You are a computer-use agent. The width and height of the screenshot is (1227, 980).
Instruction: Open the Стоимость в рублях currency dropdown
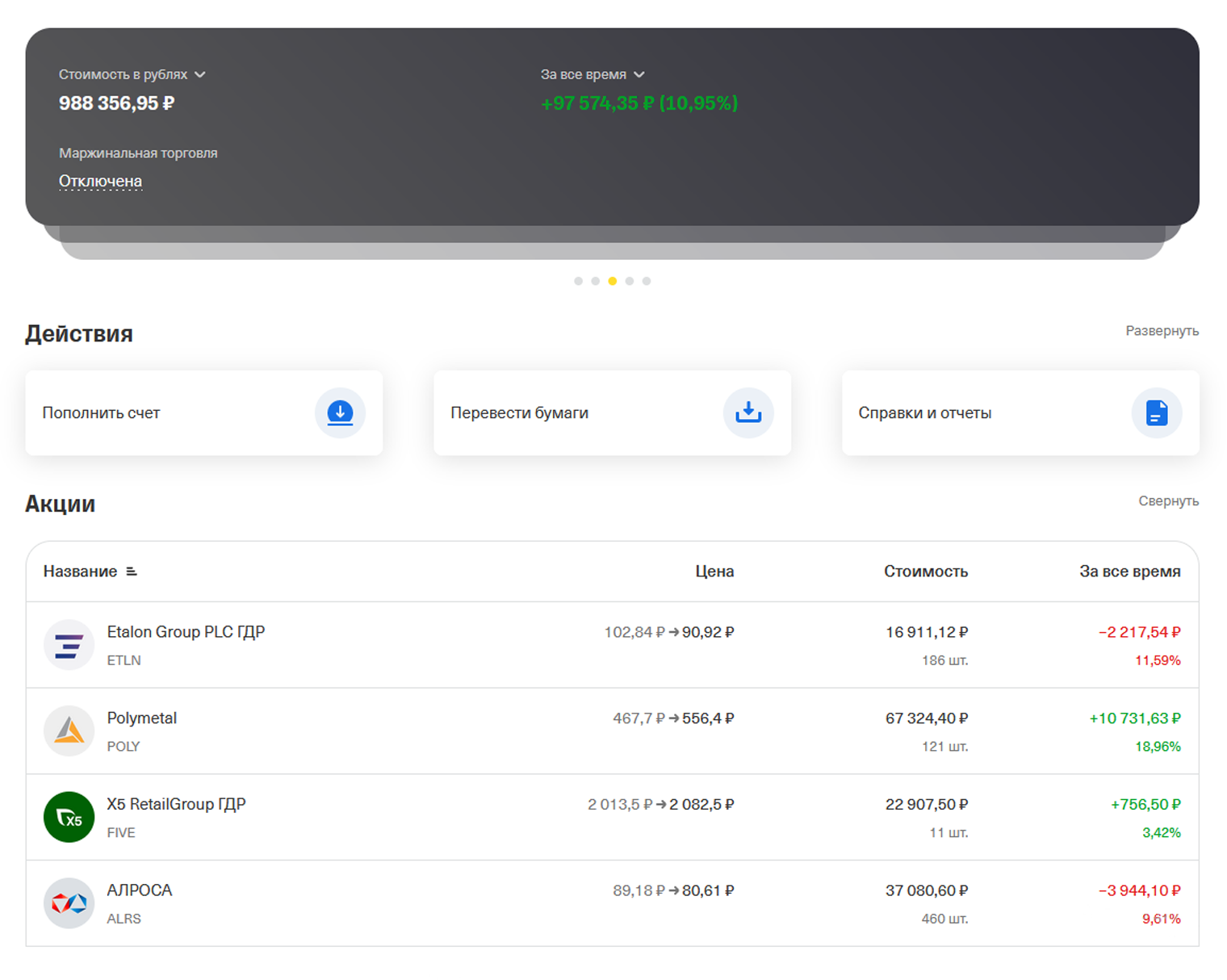[x=132, y=74]
